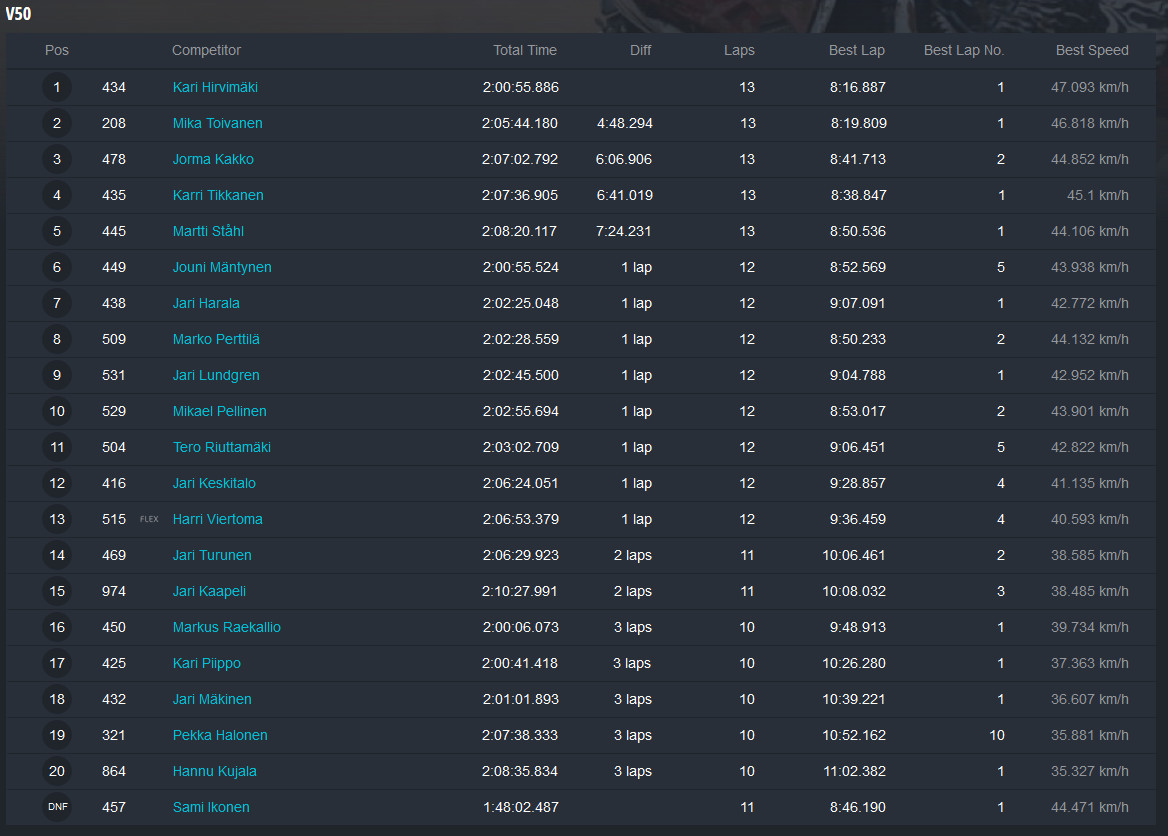
Task: Select the DNF status badge
Action: (x=57, y=807)
